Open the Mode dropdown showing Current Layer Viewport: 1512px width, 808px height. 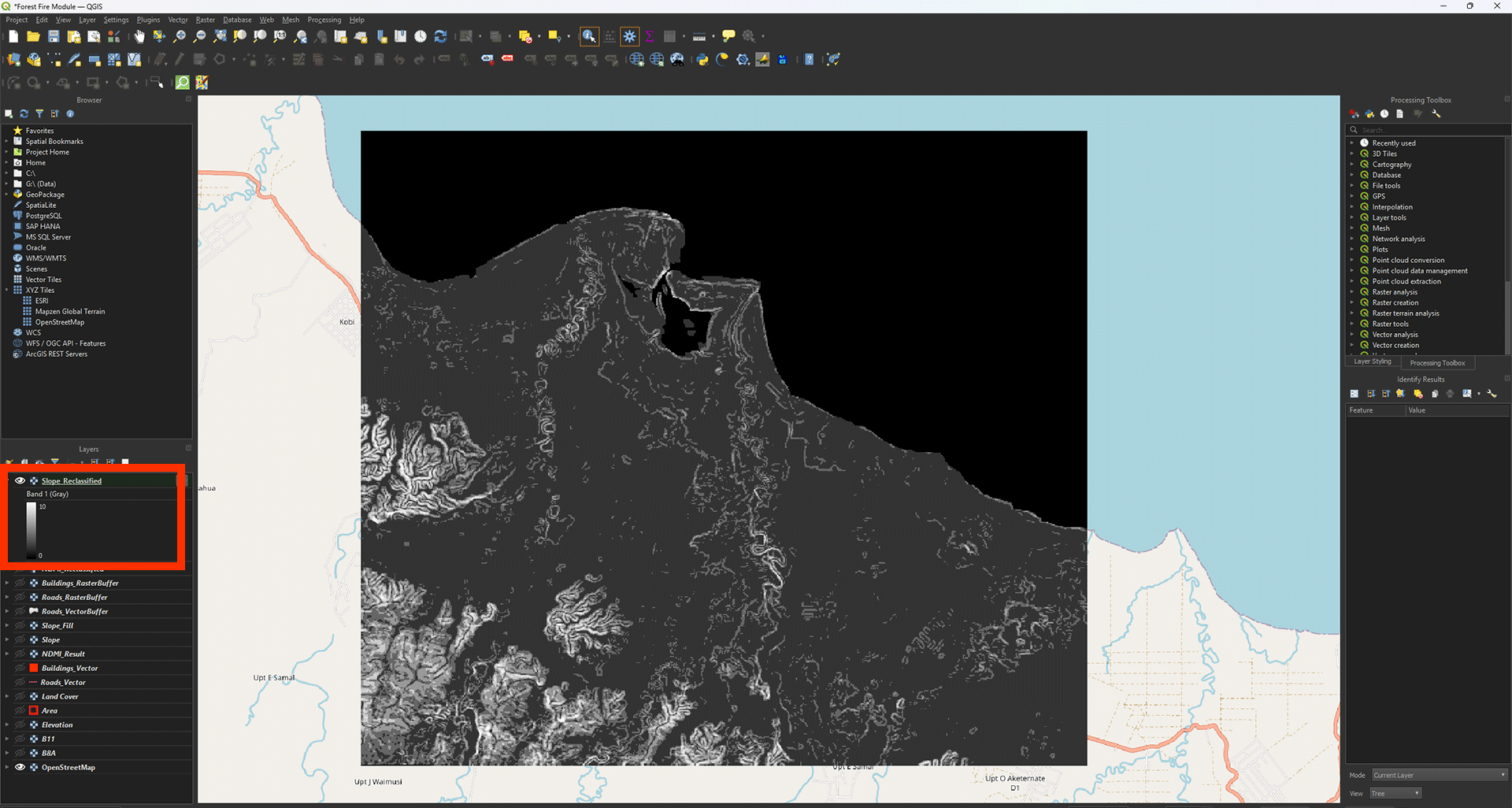[x=1439, y=775]
